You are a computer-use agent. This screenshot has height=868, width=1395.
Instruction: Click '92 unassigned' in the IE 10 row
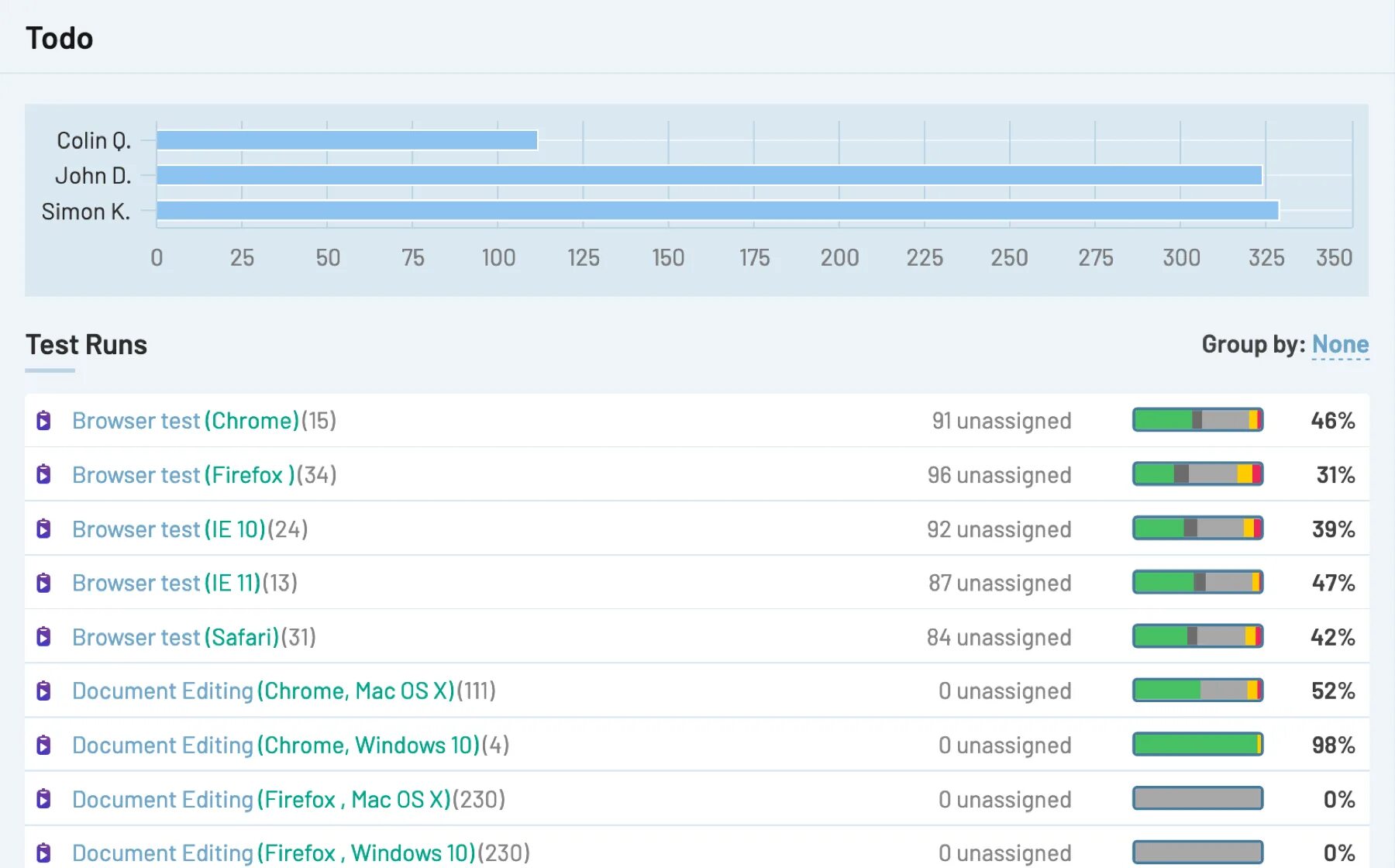coord(1000,529)
